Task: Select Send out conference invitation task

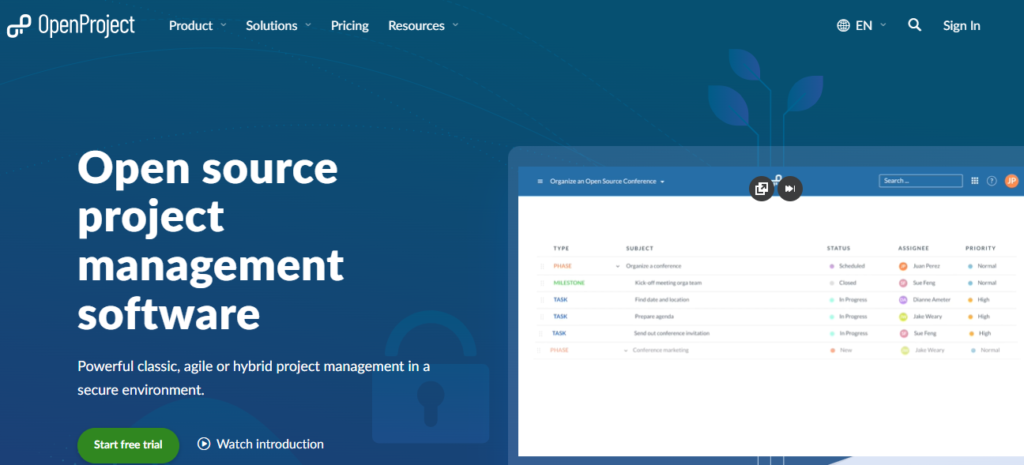Action: tap(672, 333)
